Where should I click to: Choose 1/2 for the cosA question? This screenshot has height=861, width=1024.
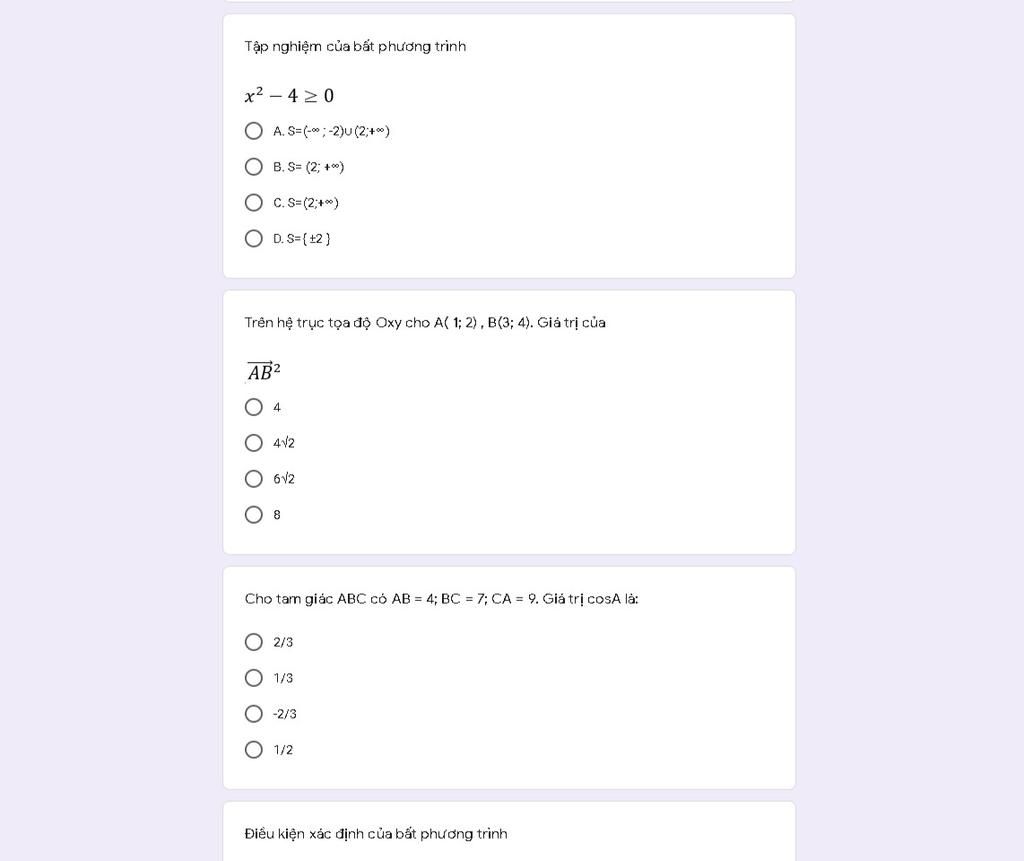pos(253,750)
